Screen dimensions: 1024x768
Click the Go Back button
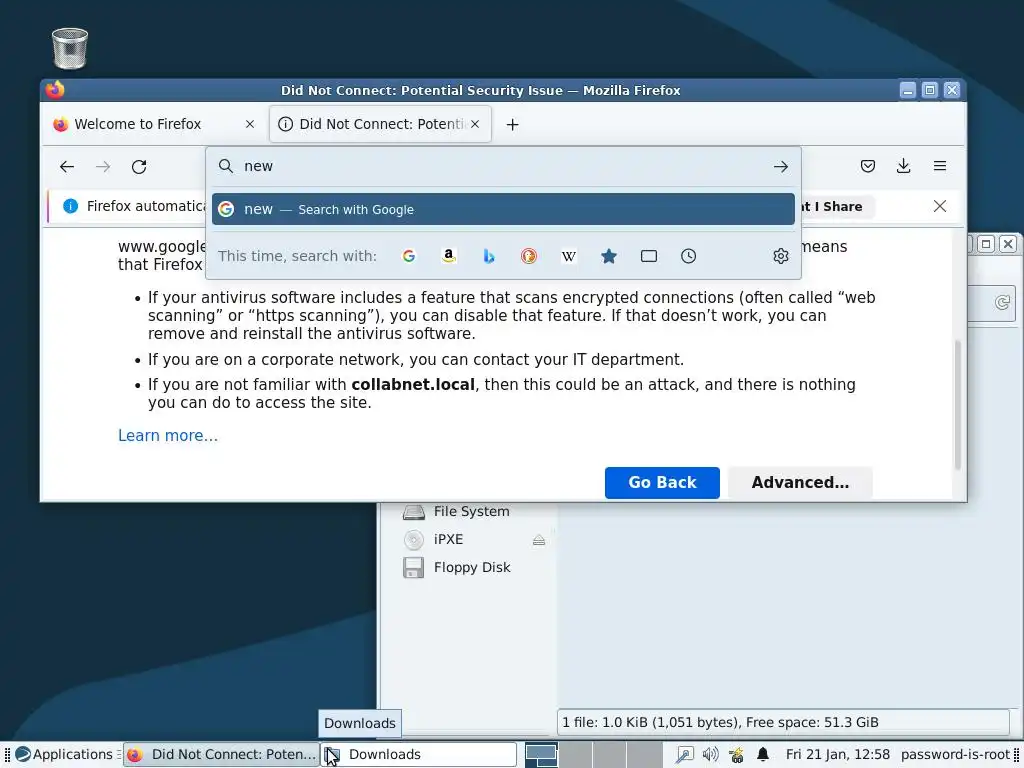click(662, 483)
